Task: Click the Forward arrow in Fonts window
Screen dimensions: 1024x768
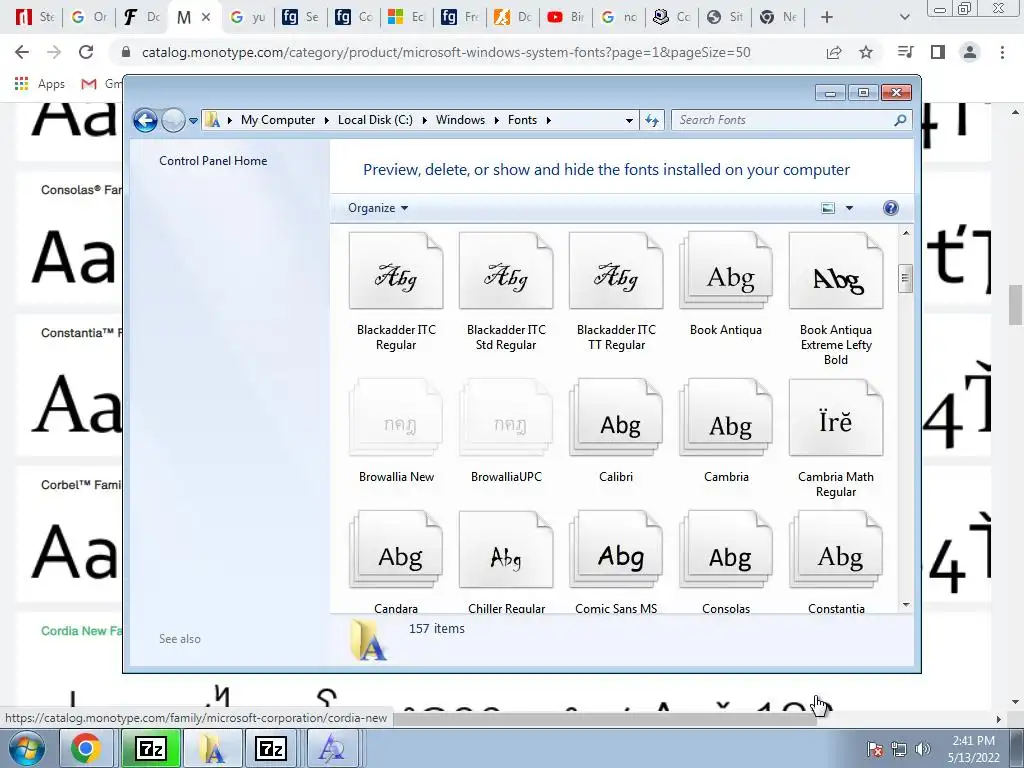Action: (172, 120)
